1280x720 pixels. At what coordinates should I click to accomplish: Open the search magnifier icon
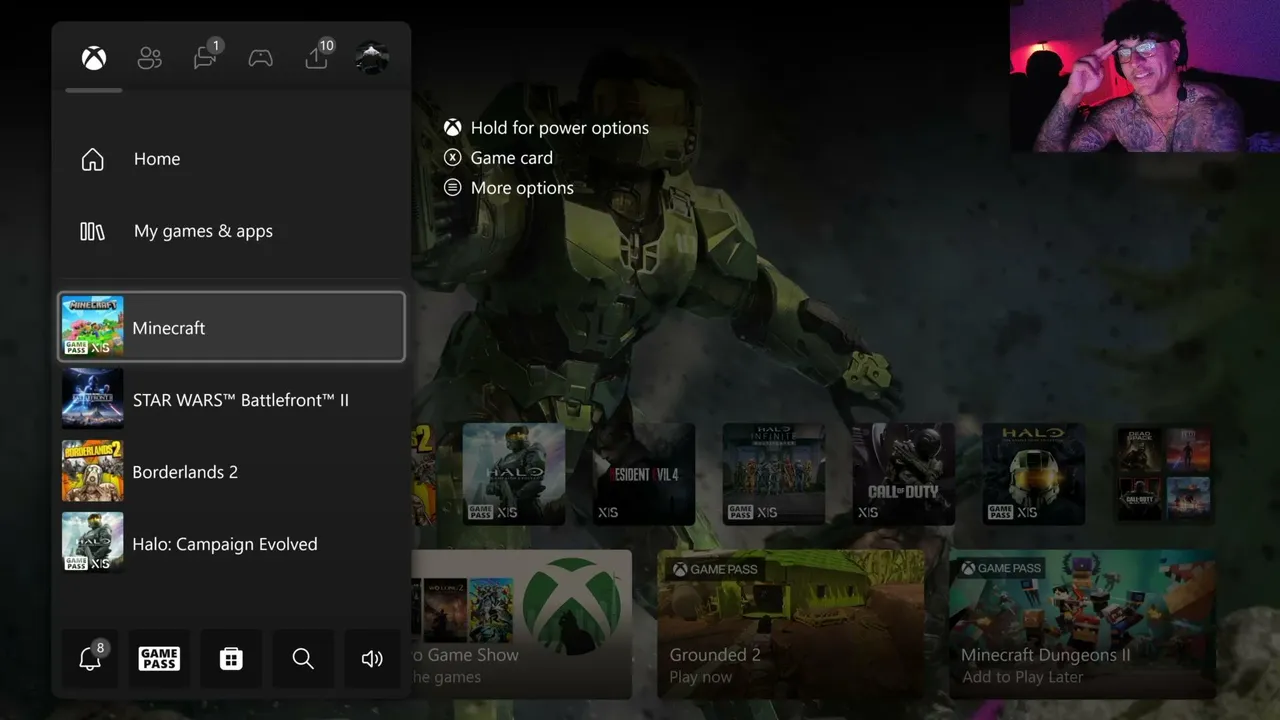click(303, 658)
